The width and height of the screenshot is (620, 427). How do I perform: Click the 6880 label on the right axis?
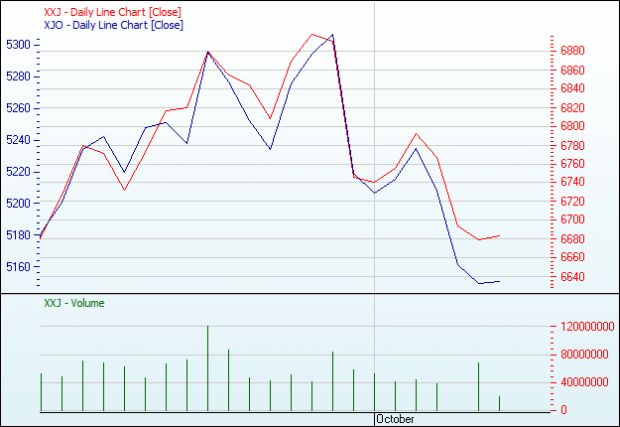[x=573, y=51]
